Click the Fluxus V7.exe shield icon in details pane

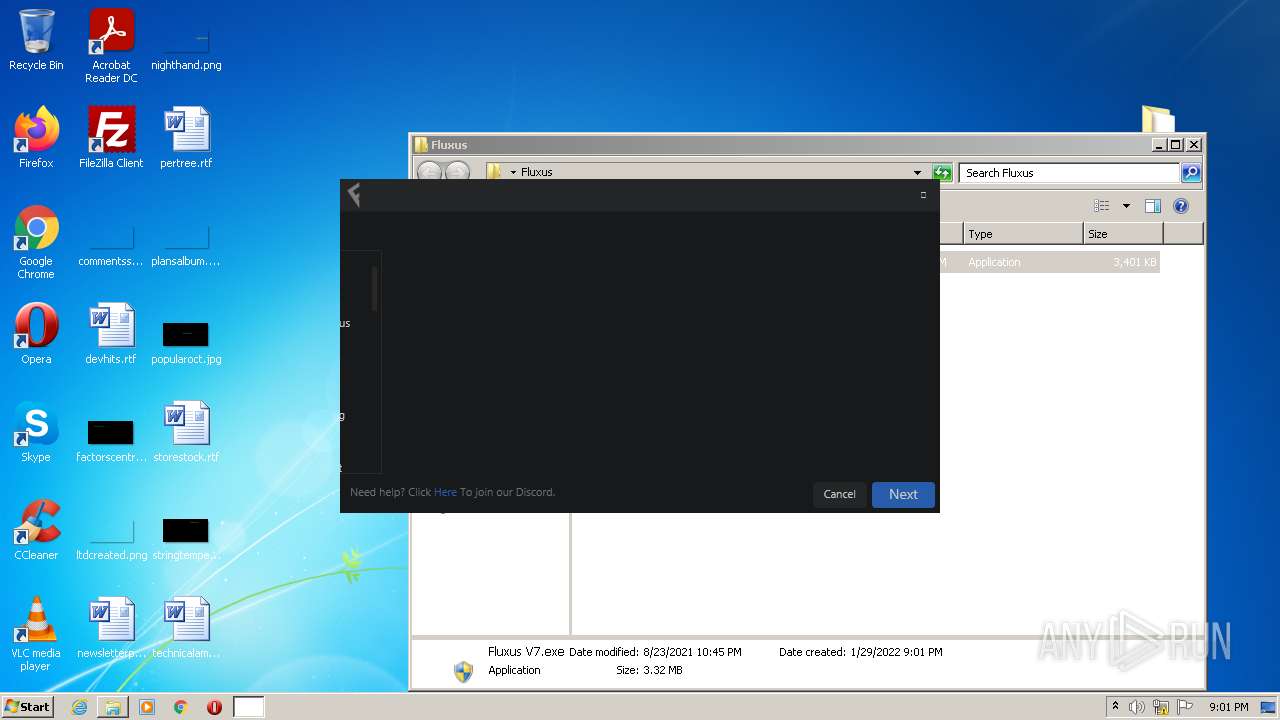tap(463, 671)
